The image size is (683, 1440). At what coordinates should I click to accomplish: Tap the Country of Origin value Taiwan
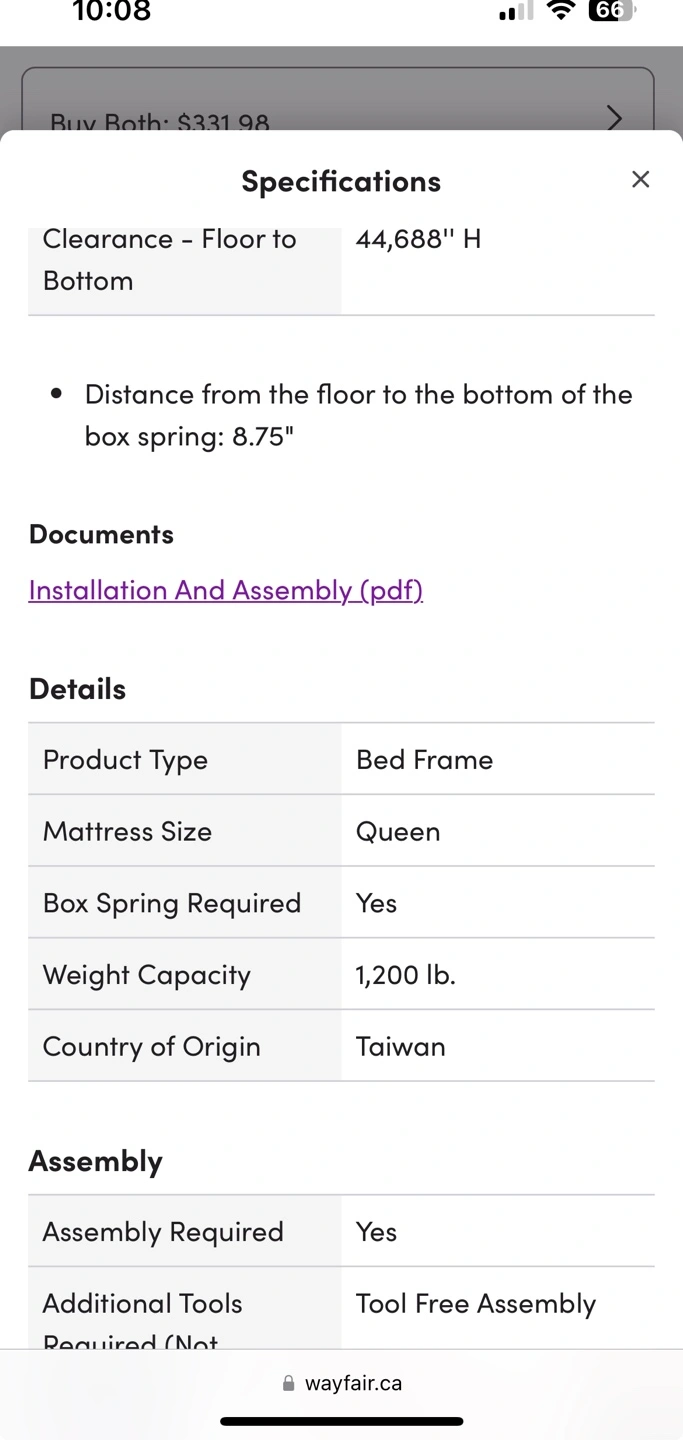[401, 1047]
